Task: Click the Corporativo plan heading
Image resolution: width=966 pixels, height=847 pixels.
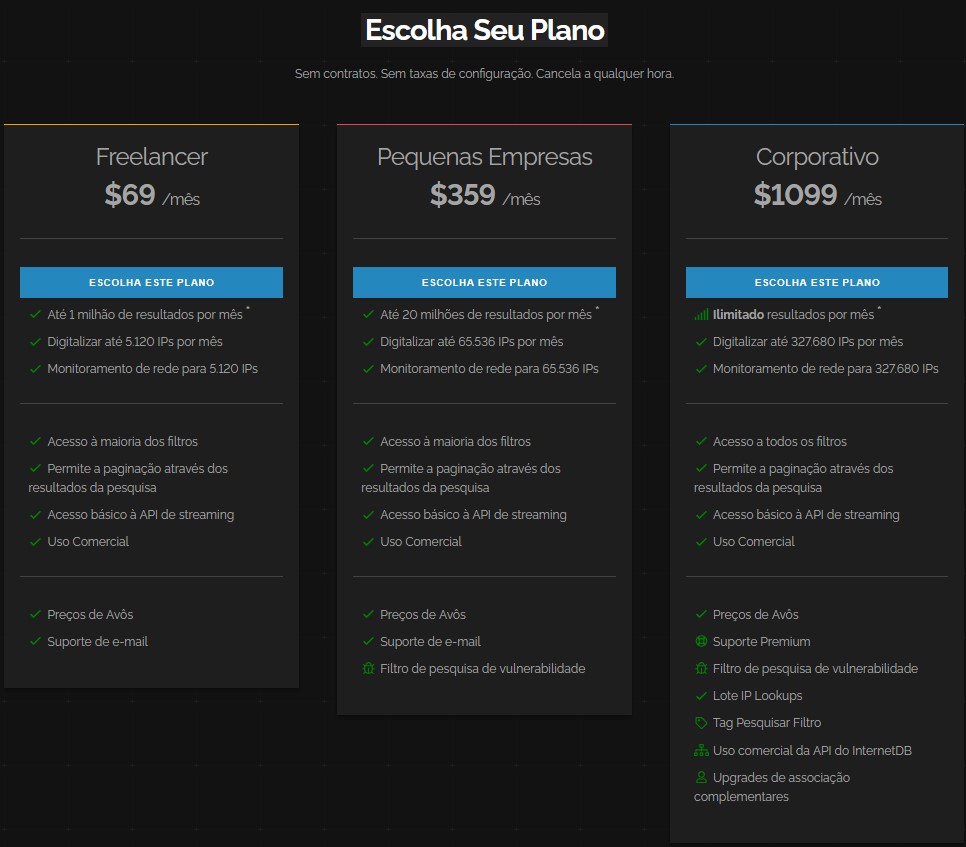Action: pyautogui.click(x=817, y=157)
